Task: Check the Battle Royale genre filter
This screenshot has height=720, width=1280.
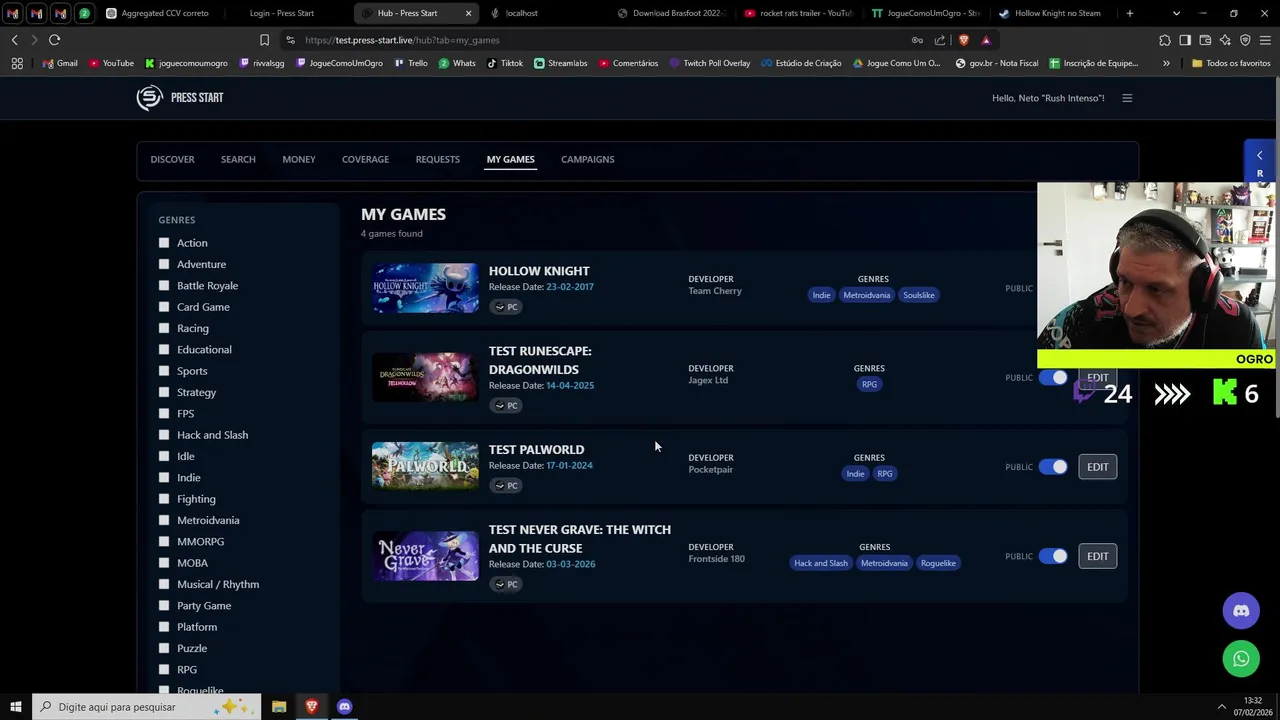Action: 164,286
